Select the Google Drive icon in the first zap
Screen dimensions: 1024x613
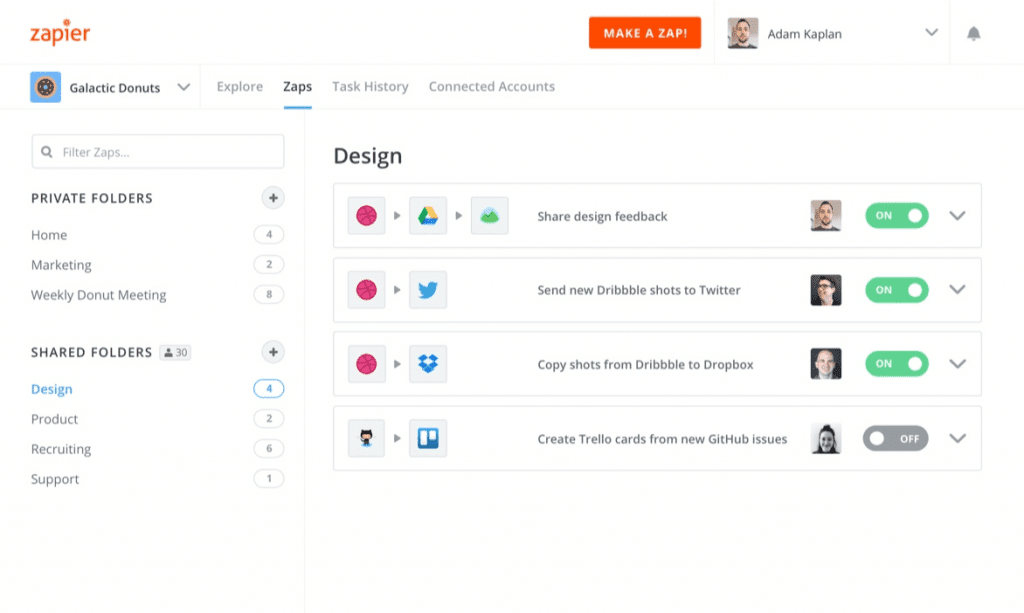click(x=428, y=215)
